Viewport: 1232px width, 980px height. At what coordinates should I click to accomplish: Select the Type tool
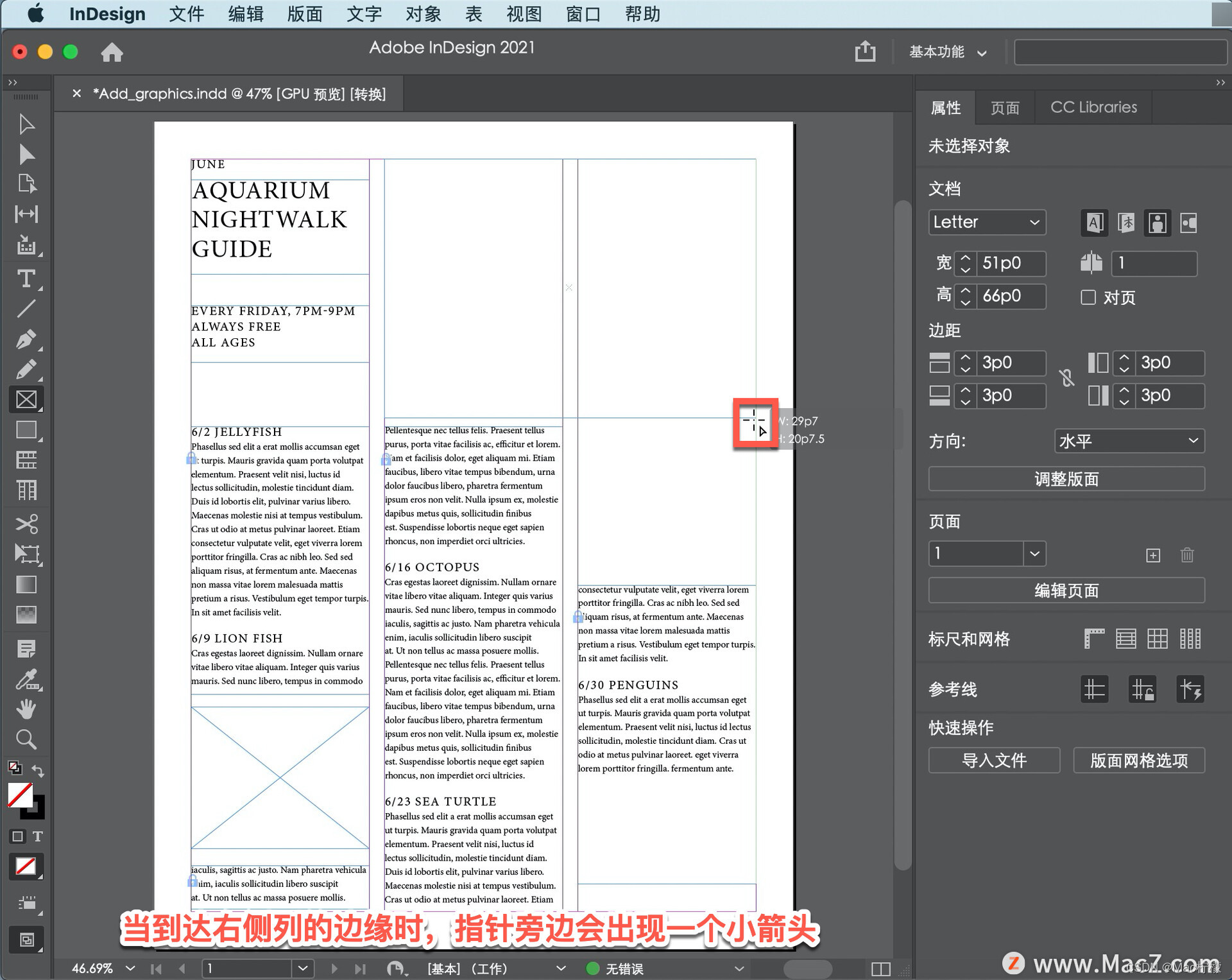[26, 279]
